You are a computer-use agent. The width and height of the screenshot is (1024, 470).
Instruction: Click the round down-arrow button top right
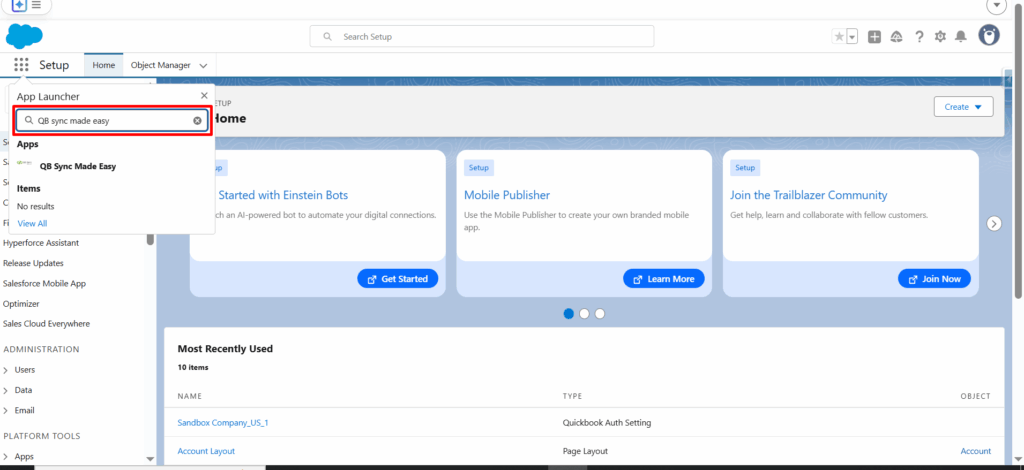[996, 5]
